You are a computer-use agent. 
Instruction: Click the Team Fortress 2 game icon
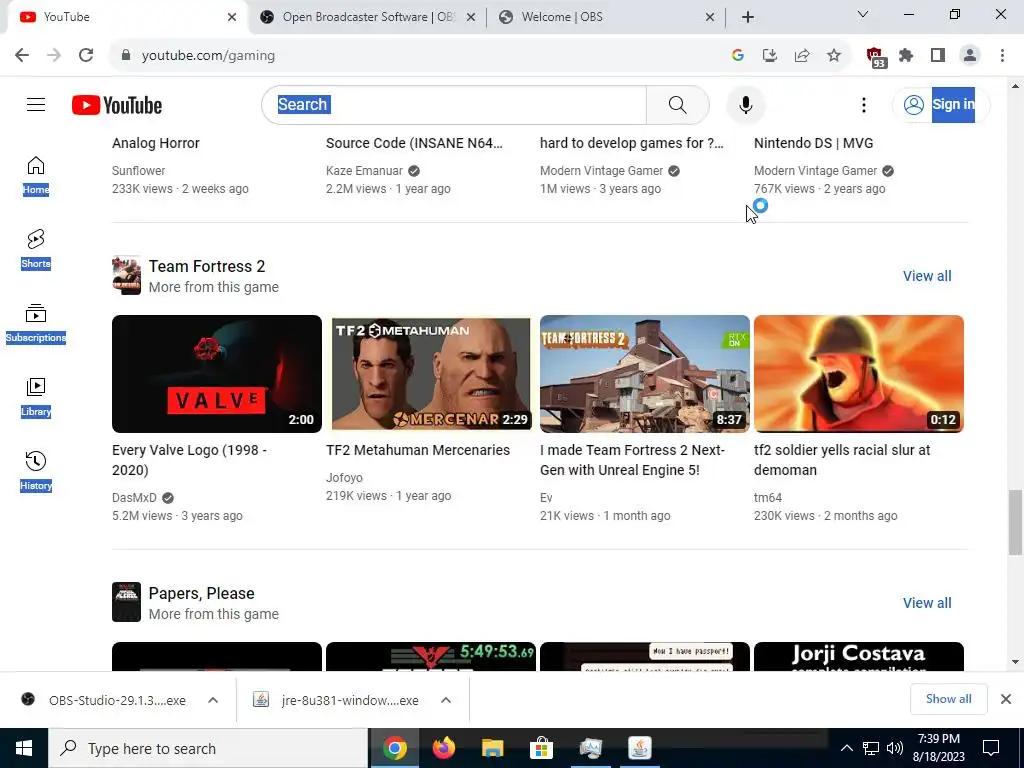pyautogui.click(x=126, y=275)
